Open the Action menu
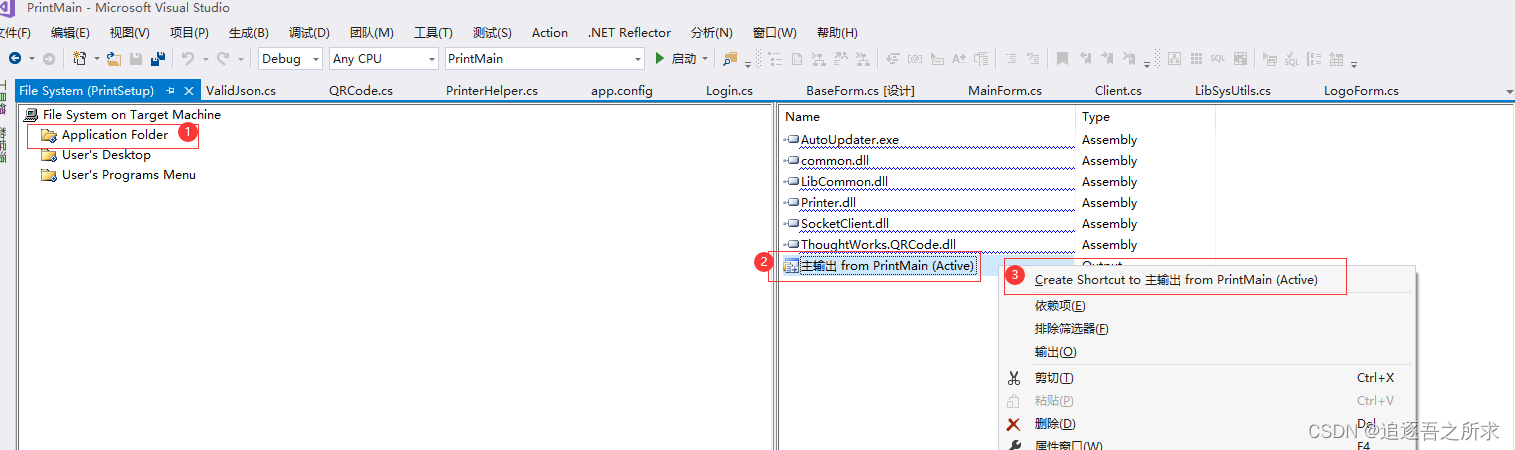 point(550,33)
